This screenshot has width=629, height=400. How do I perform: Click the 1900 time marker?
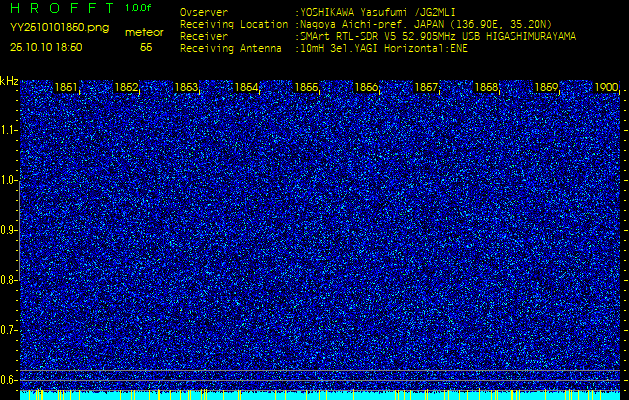(606, 87)
